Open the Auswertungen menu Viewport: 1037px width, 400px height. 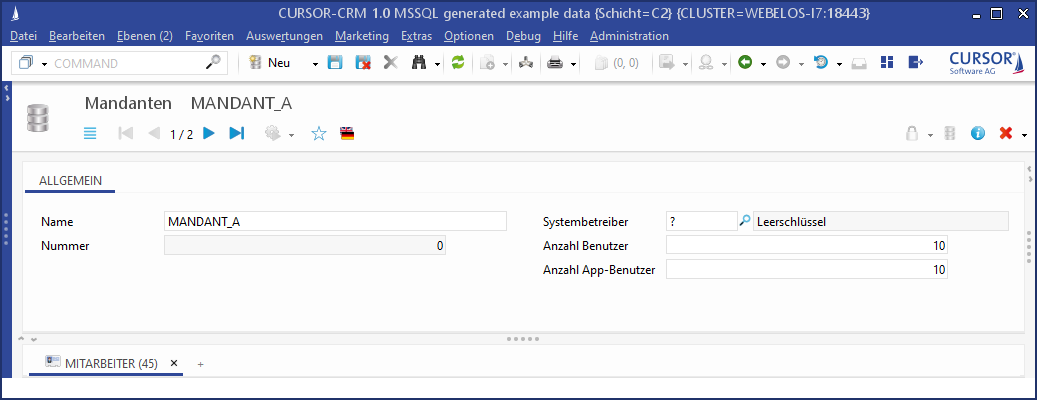283,36
